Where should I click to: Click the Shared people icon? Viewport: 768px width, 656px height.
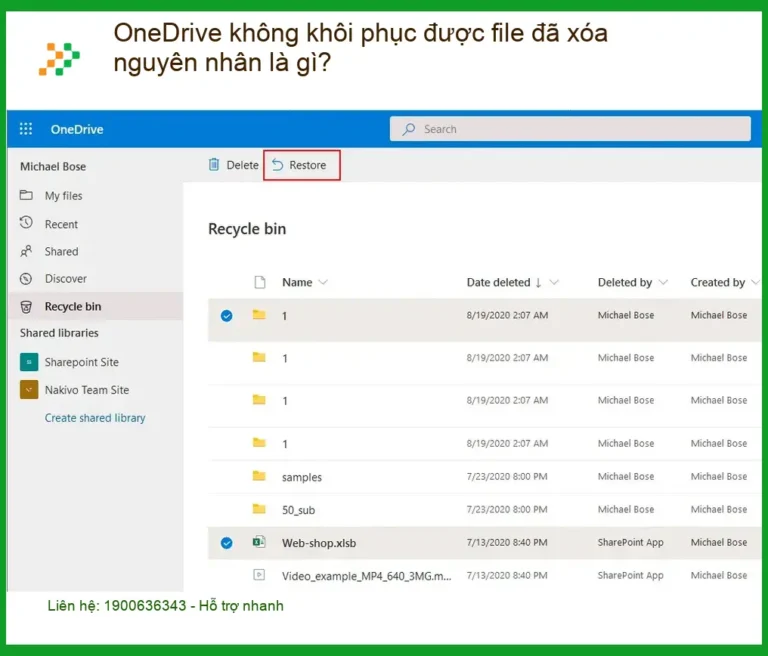[26, 251]
